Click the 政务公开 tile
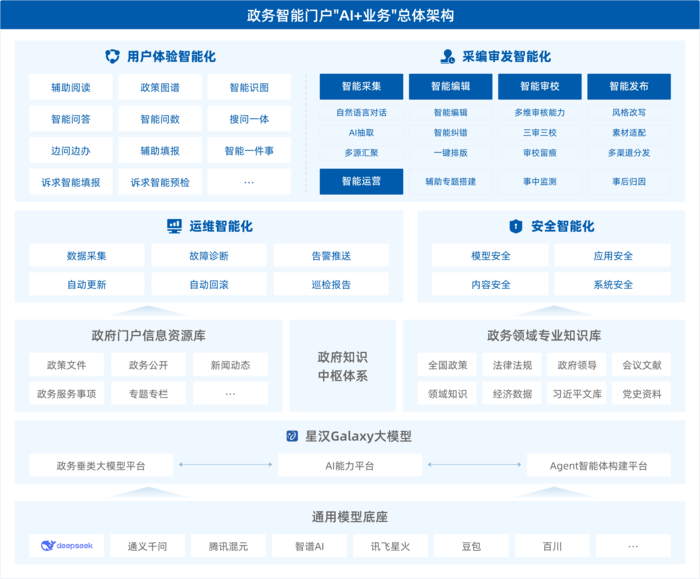Screen dimensions: 700x579 [x=149, y=365]
